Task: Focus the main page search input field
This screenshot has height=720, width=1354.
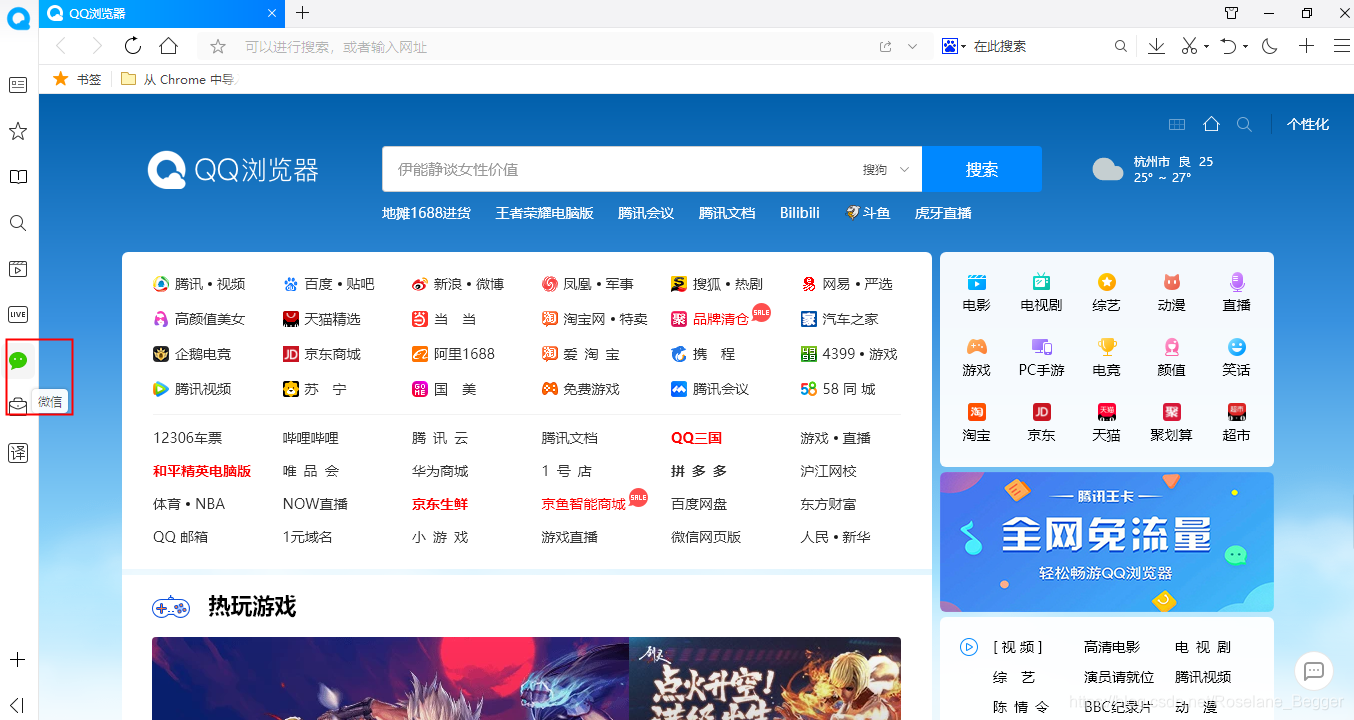Action: click(620, 169)
